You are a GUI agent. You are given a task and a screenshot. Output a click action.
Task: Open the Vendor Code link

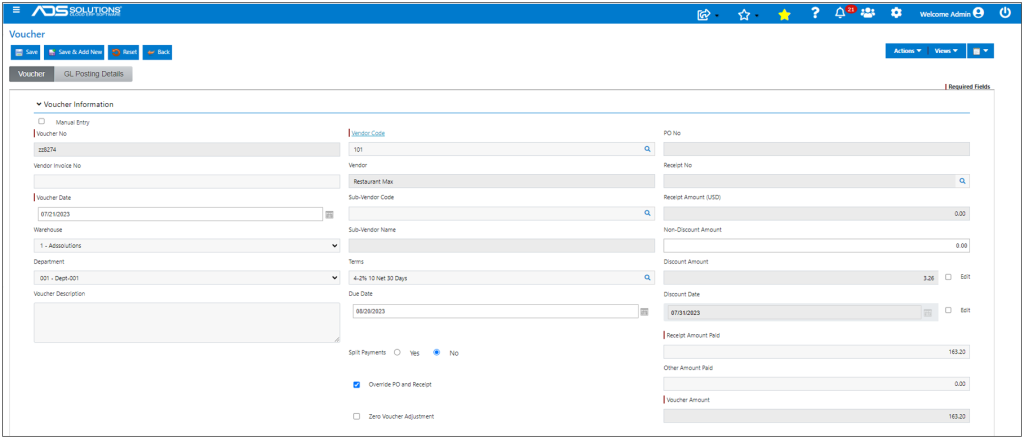pyautogui.click(x=368, y=133)
